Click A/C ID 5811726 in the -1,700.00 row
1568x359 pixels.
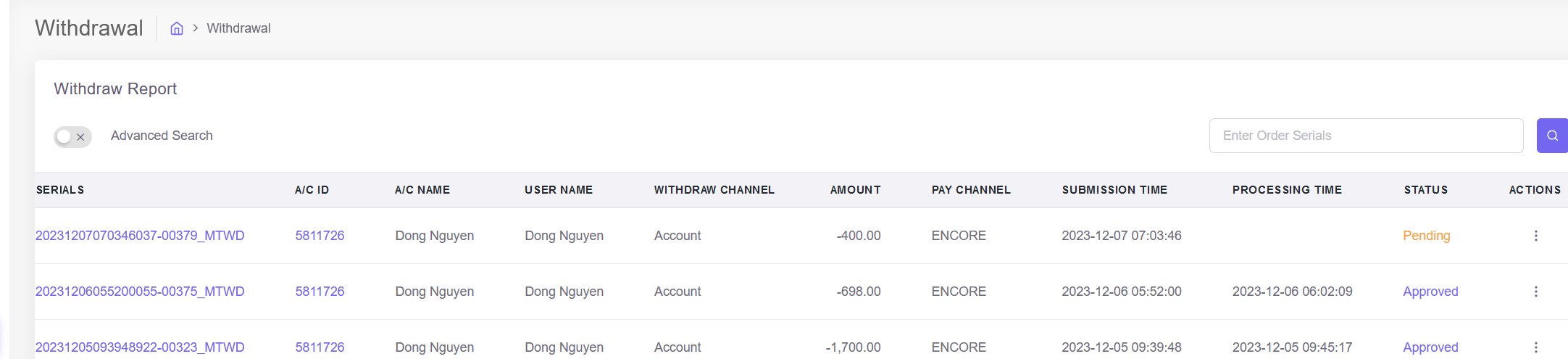tap(320, 347)
